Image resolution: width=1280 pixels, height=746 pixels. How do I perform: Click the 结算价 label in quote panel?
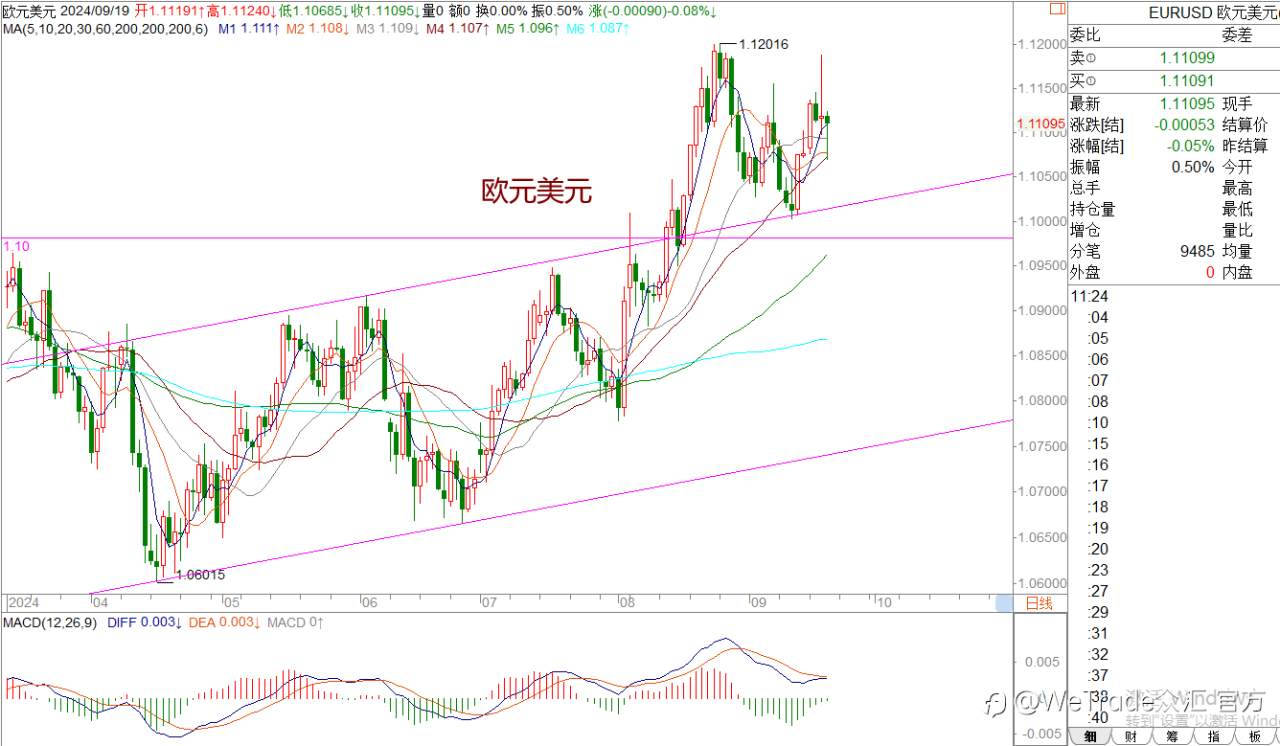1245,125
